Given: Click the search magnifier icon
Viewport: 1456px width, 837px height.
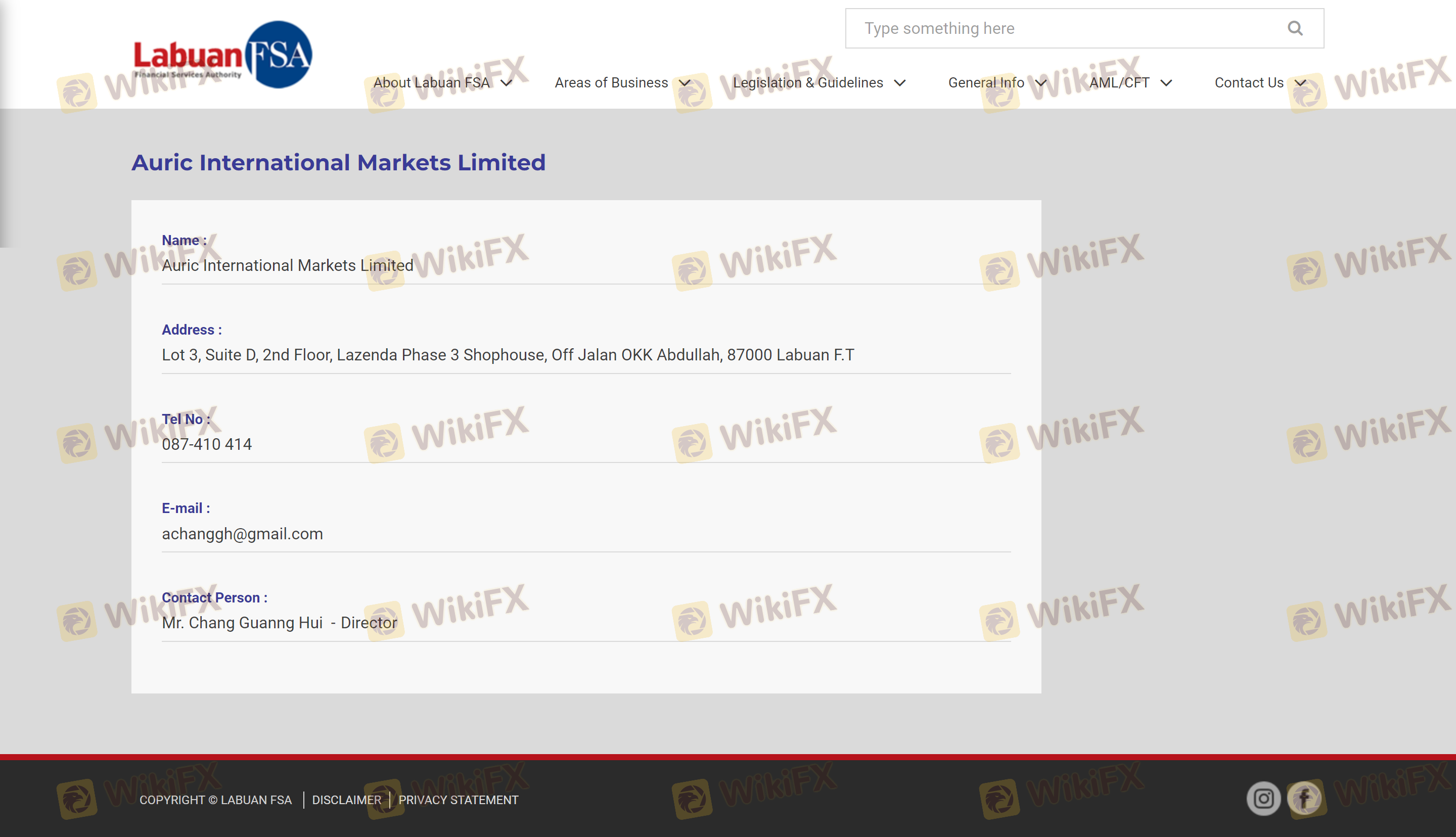Looking at the screenshot, I should (x=1295, y=28).
